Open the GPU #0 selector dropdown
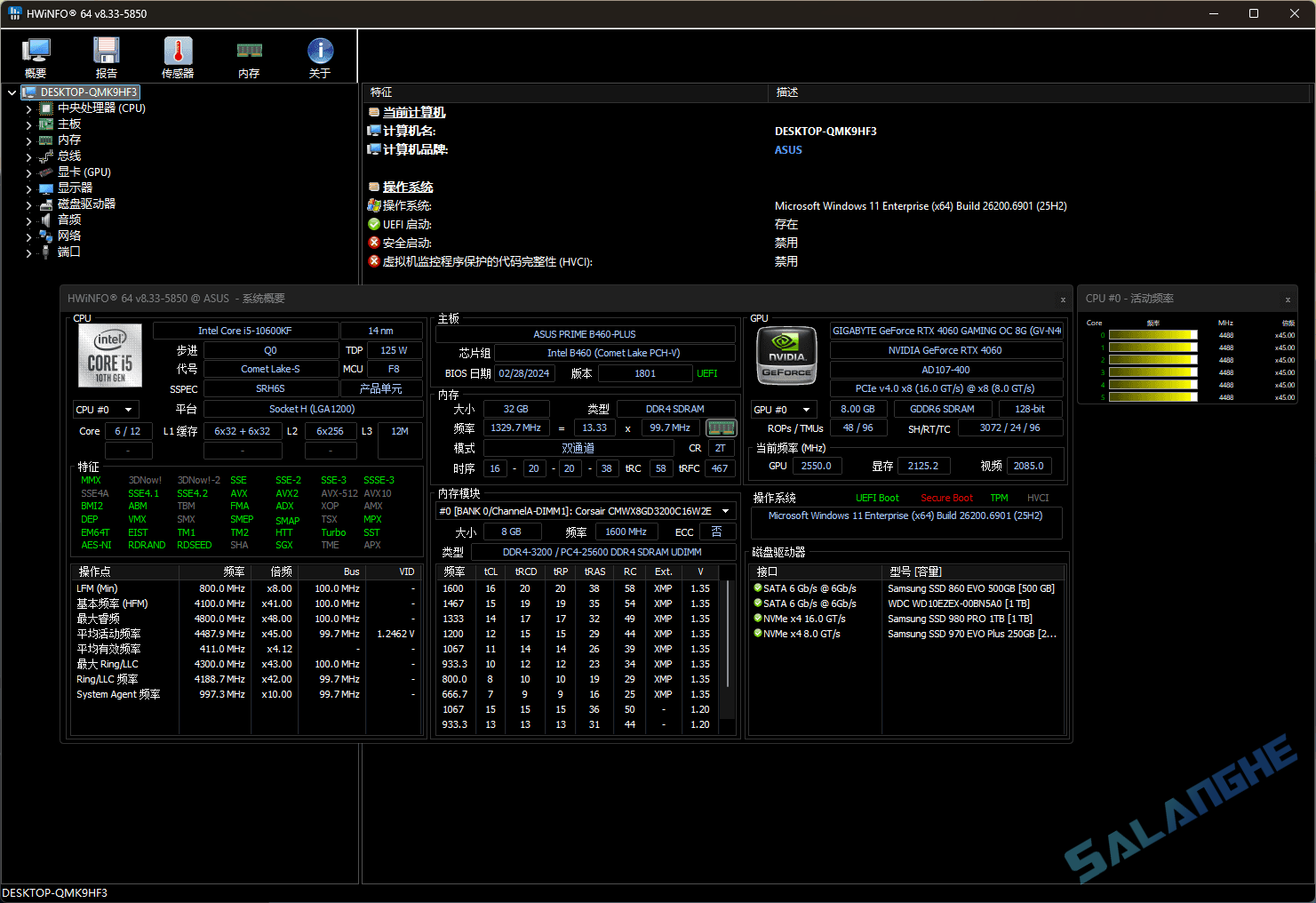 coord(783,410)
